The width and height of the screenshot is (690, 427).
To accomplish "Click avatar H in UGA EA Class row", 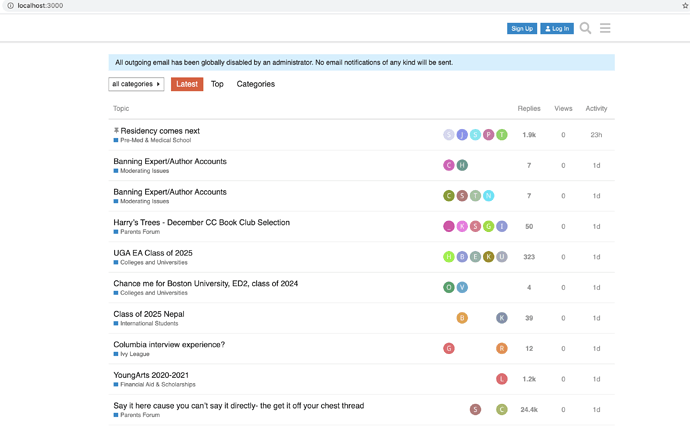I will coord(449,257).
